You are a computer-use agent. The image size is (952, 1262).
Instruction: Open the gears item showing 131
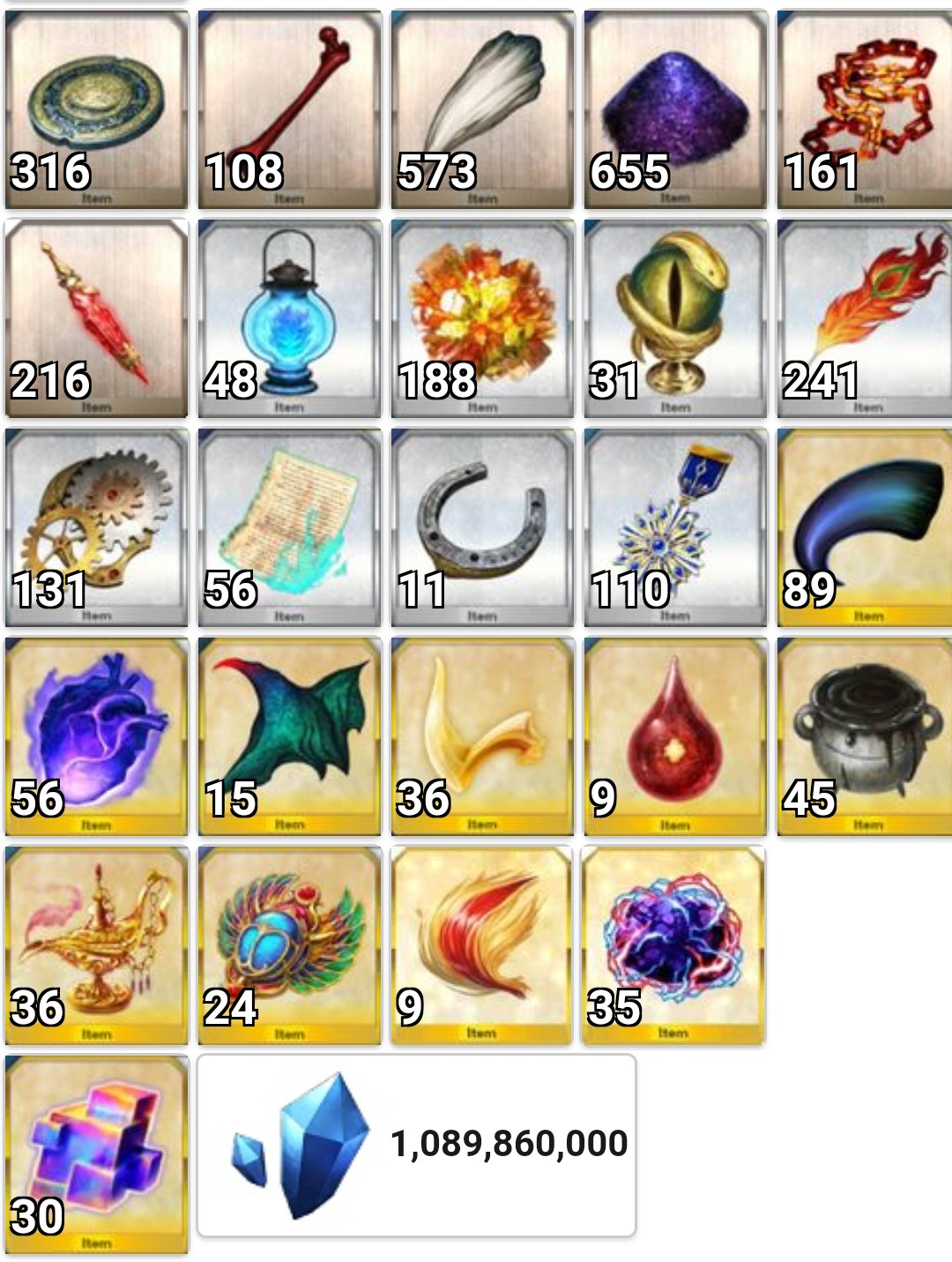pyautogui.click(x=96, y=527)
